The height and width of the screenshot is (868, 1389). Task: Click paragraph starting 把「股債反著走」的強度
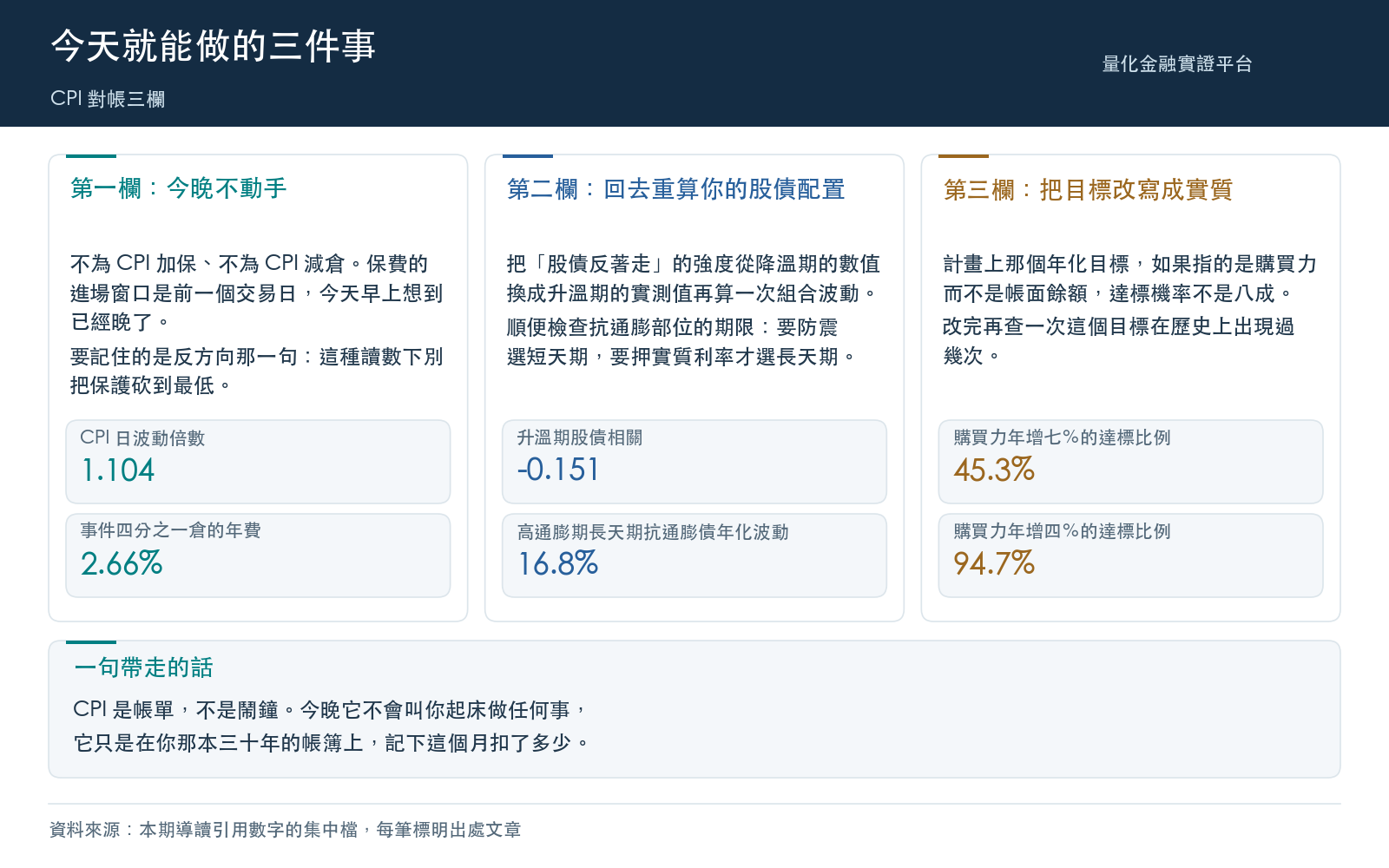point(694,279)
